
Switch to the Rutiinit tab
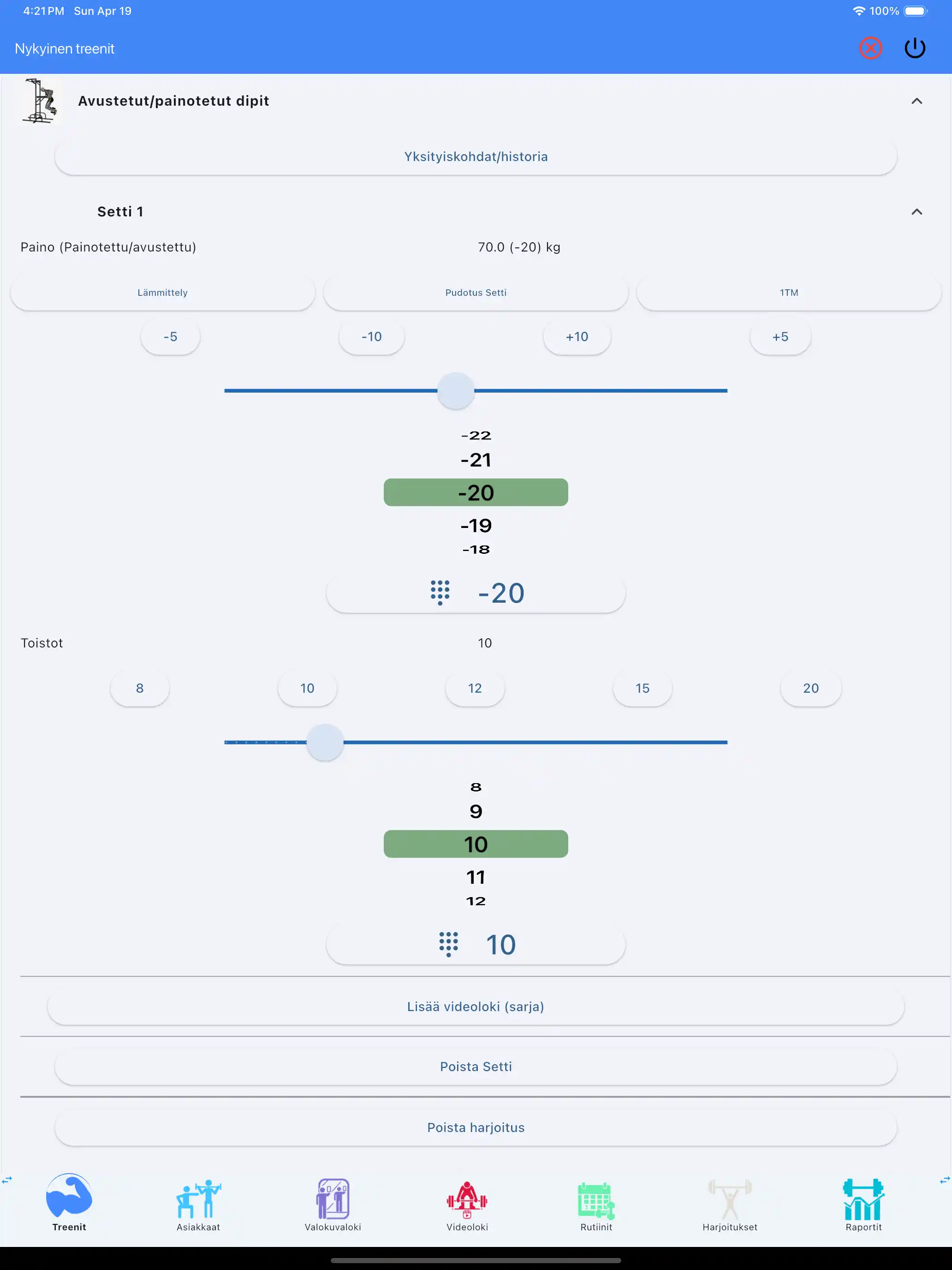click(x=596, y=1204)
